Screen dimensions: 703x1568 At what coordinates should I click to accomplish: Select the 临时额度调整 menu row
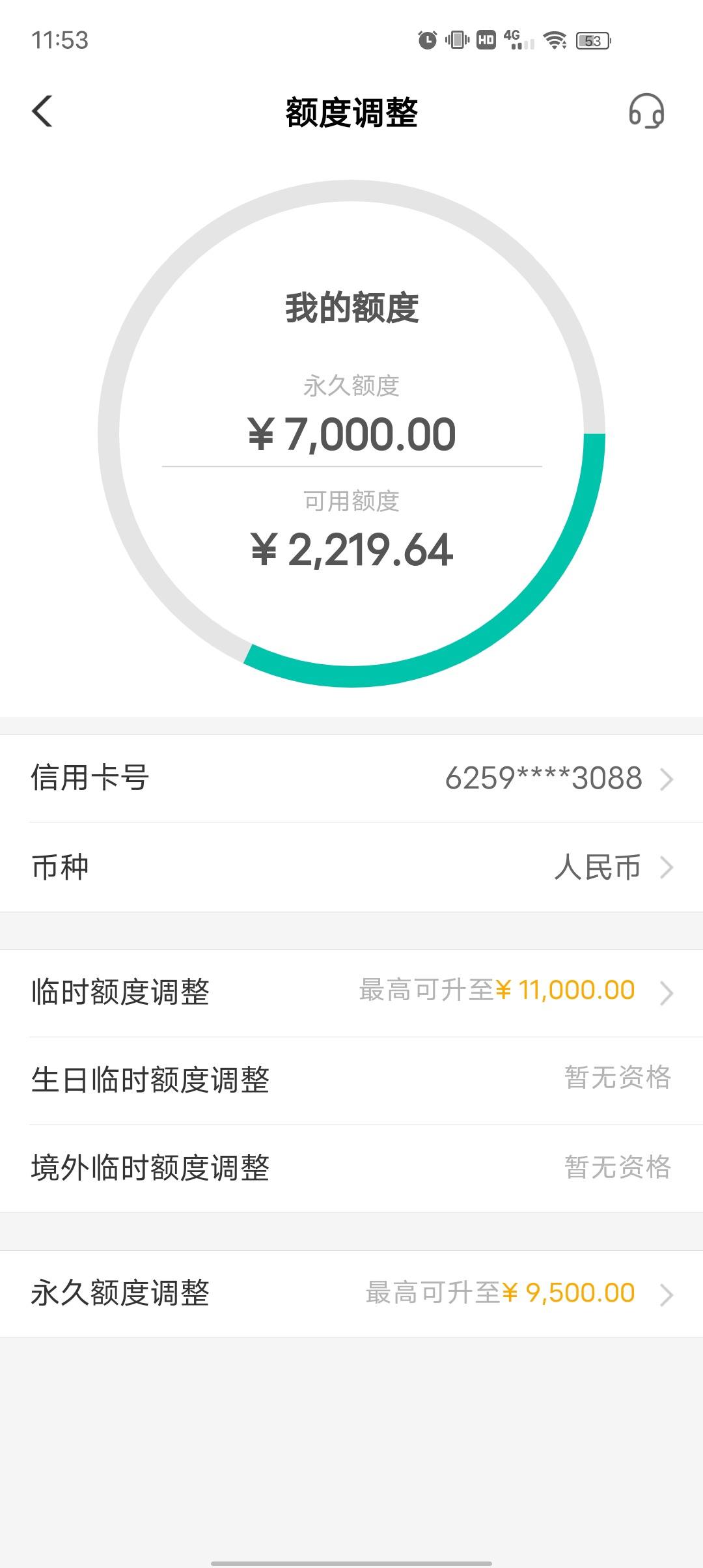coord(351,994)
